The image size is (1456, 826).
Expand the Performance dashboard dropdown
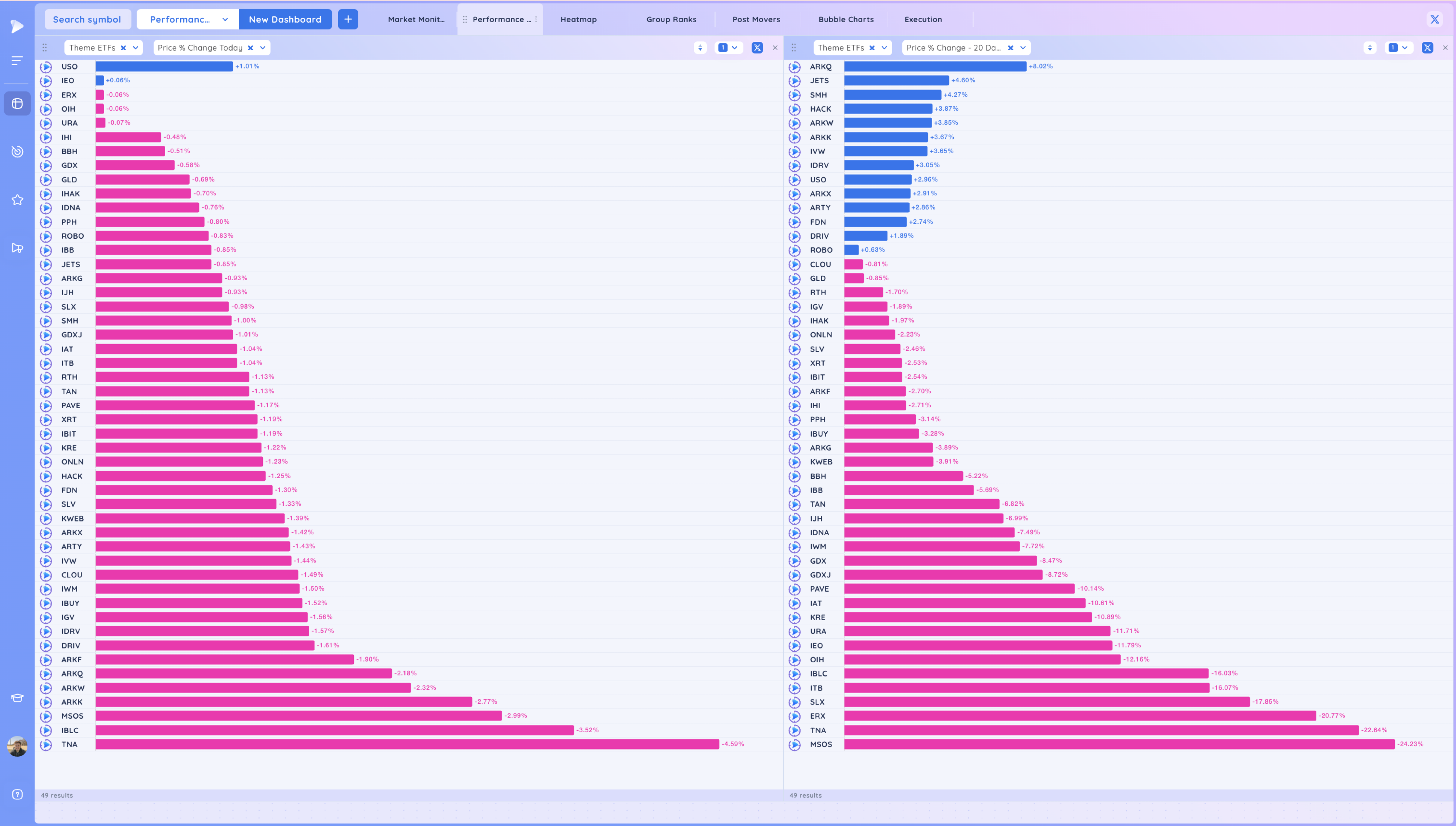tap(225, 19)
